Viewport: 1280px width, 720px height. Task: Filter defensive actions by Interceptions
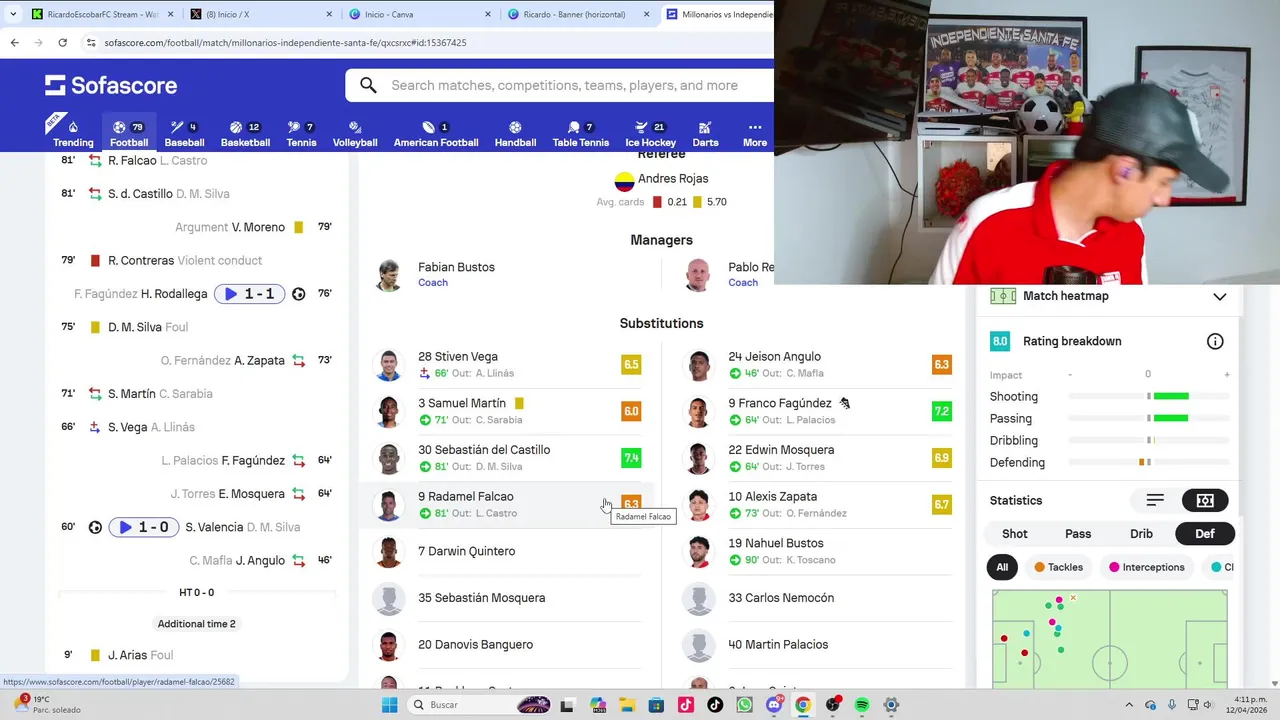(x=1147, y=567)
